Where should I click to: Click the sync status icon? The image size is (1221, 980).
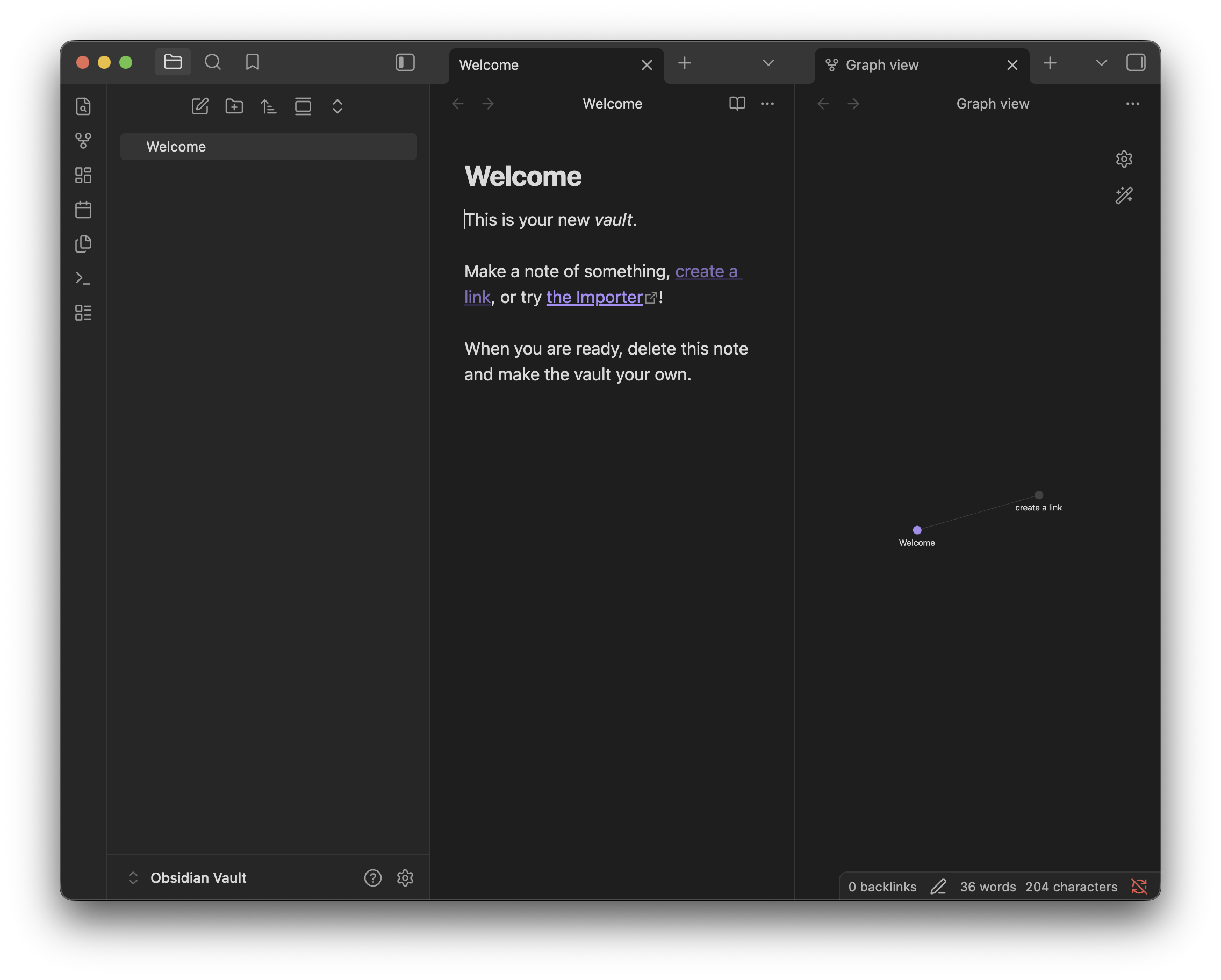[x=1139, y=887]
